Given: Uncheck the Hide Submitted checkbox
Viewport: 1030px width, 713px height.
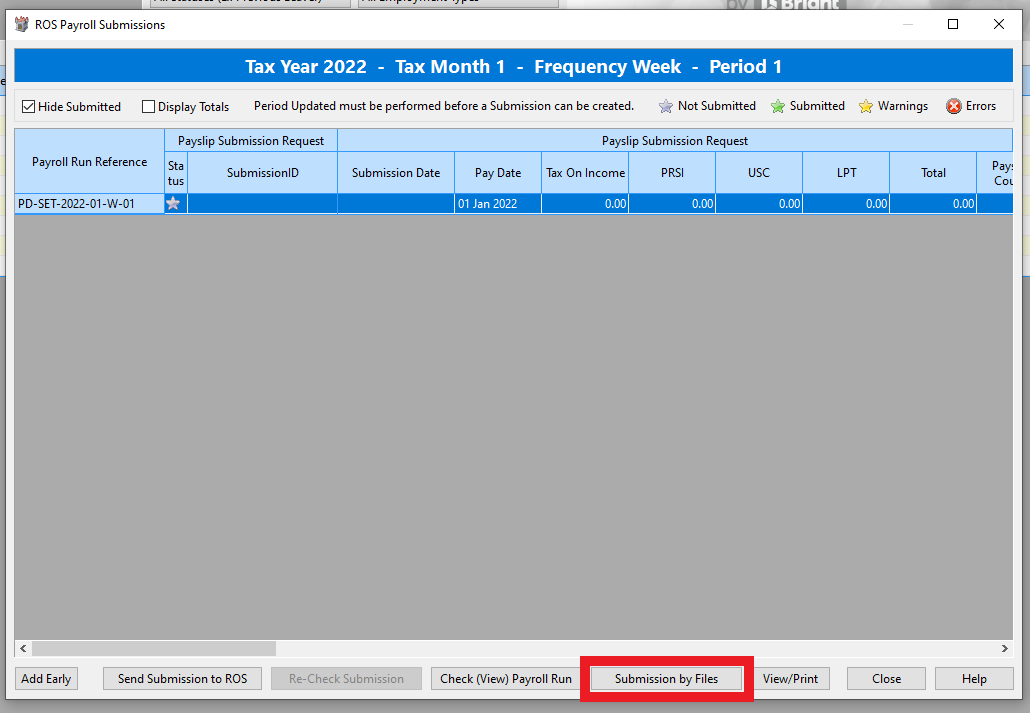Looking at the screenshot, I should click(x=28, y=106).
